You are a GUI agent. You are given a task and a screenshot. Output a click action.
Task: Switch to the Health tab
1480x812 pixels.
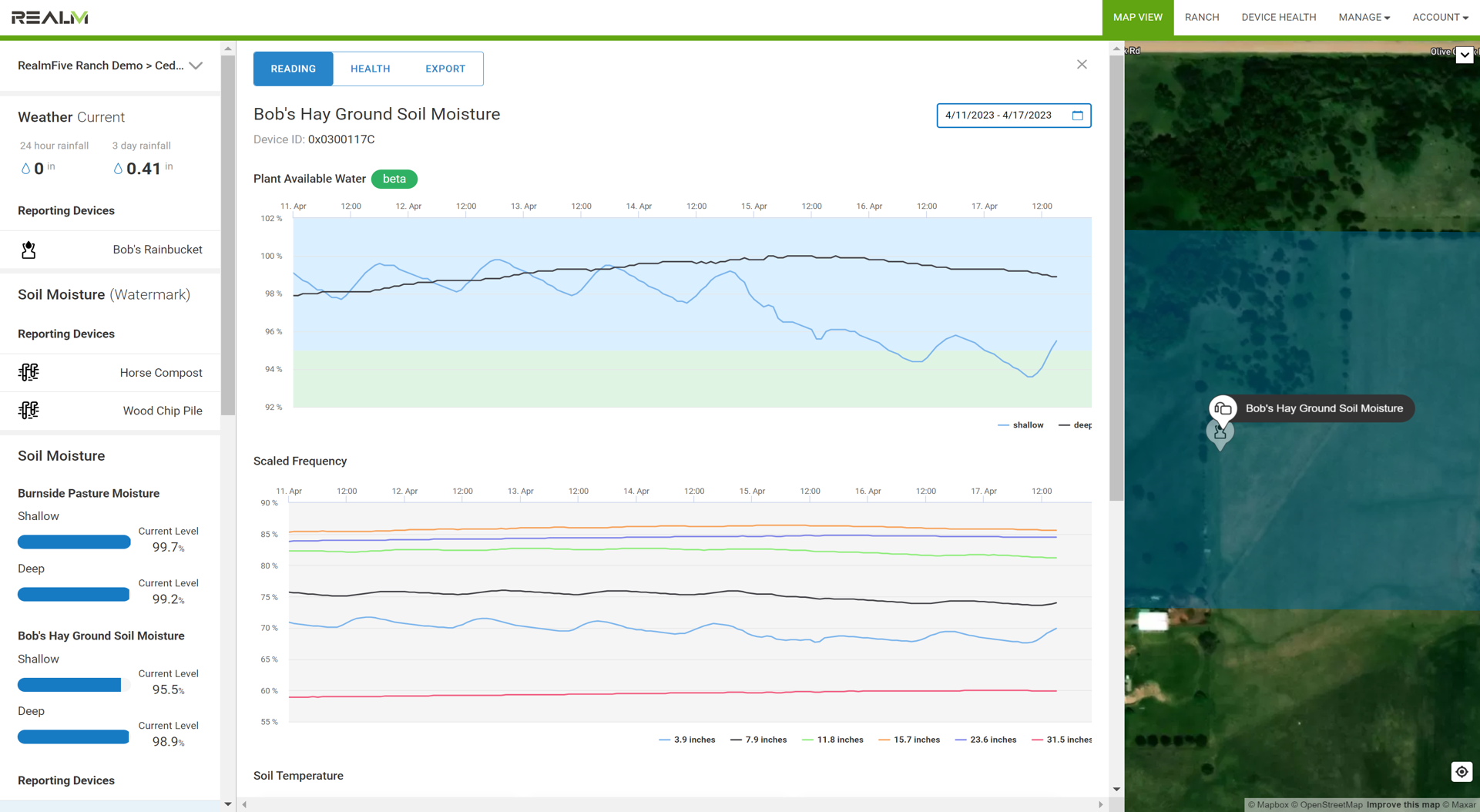pyautogui.click(x=370, y=69)
